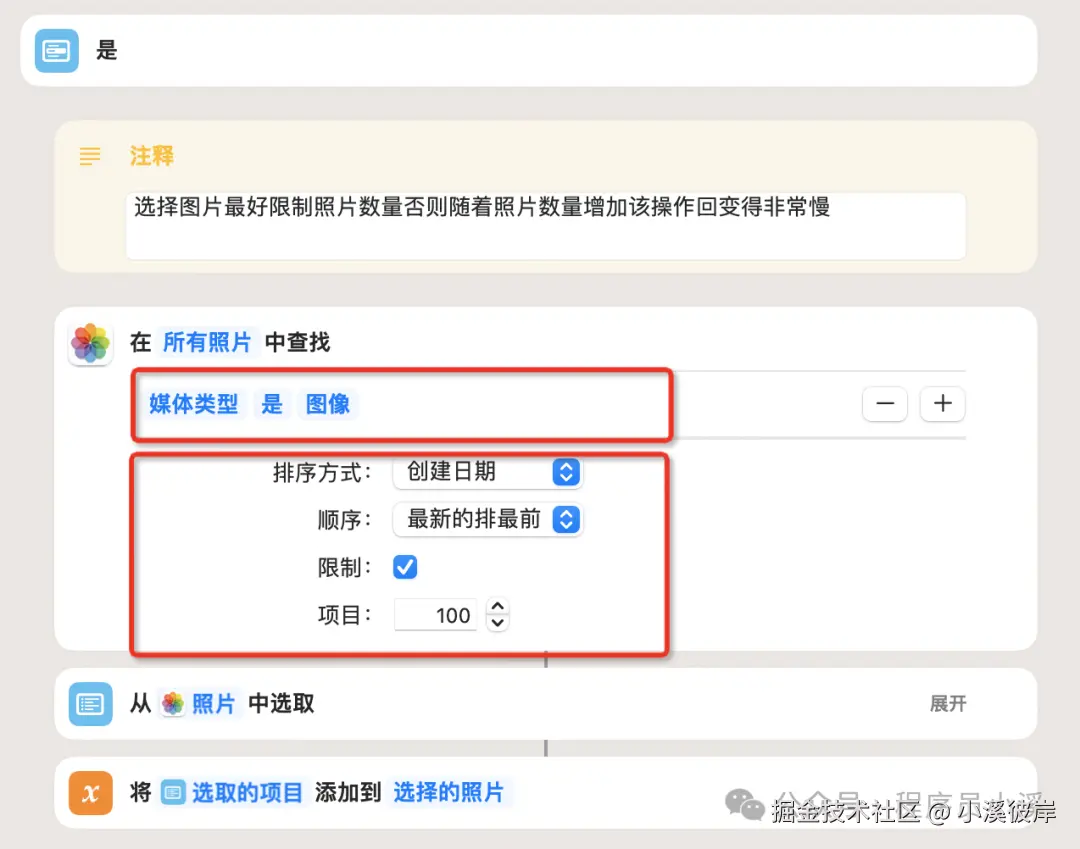The width and height of the screenshot is (1080, 849).
Task: Click the Photos app icon in the 查找 action
Action: coord(90,342)
